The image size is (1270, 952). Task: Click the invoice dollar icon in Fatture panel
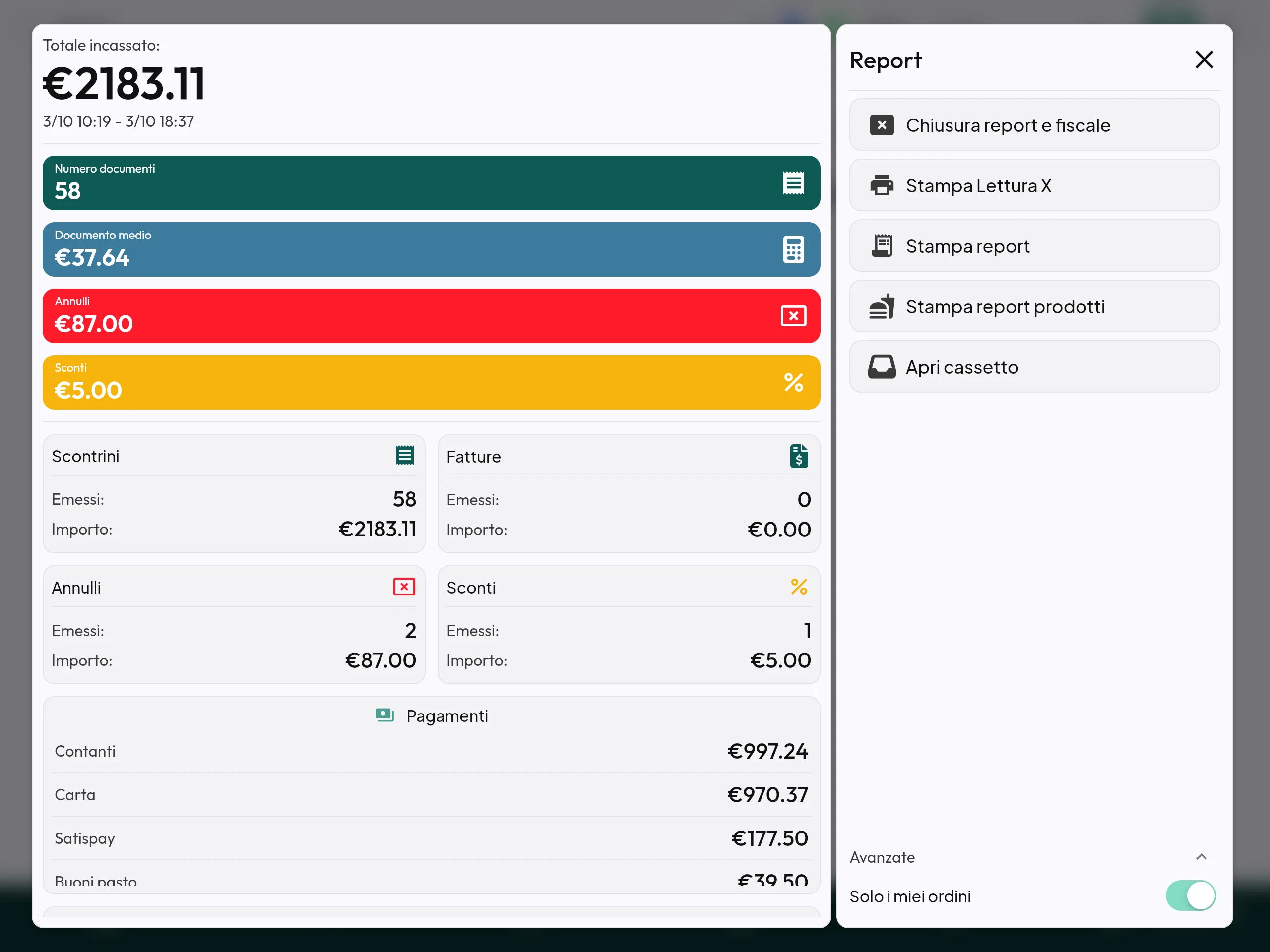(x=799, y=456)
